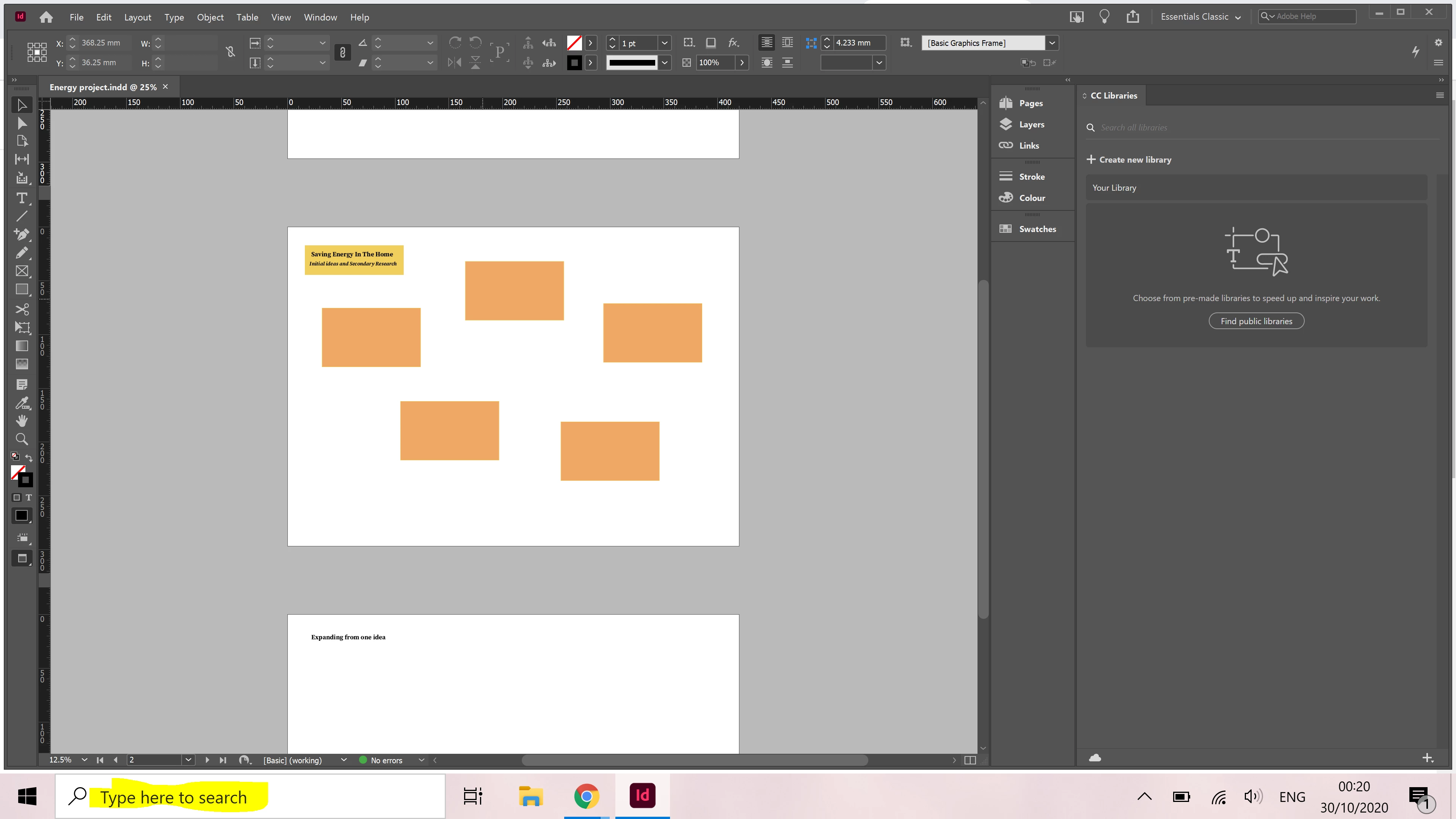Toggle constrain proportions for scaling
This screenshot has width=1456, height=819.
click(x=342, y=53)
